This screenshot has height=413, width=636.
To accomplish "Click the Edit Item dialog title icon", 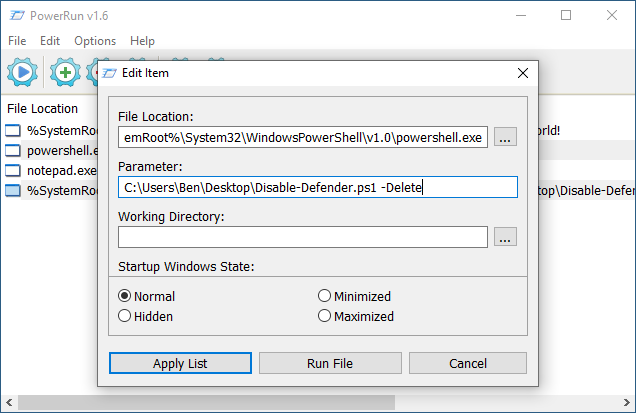I will point(110,73).
